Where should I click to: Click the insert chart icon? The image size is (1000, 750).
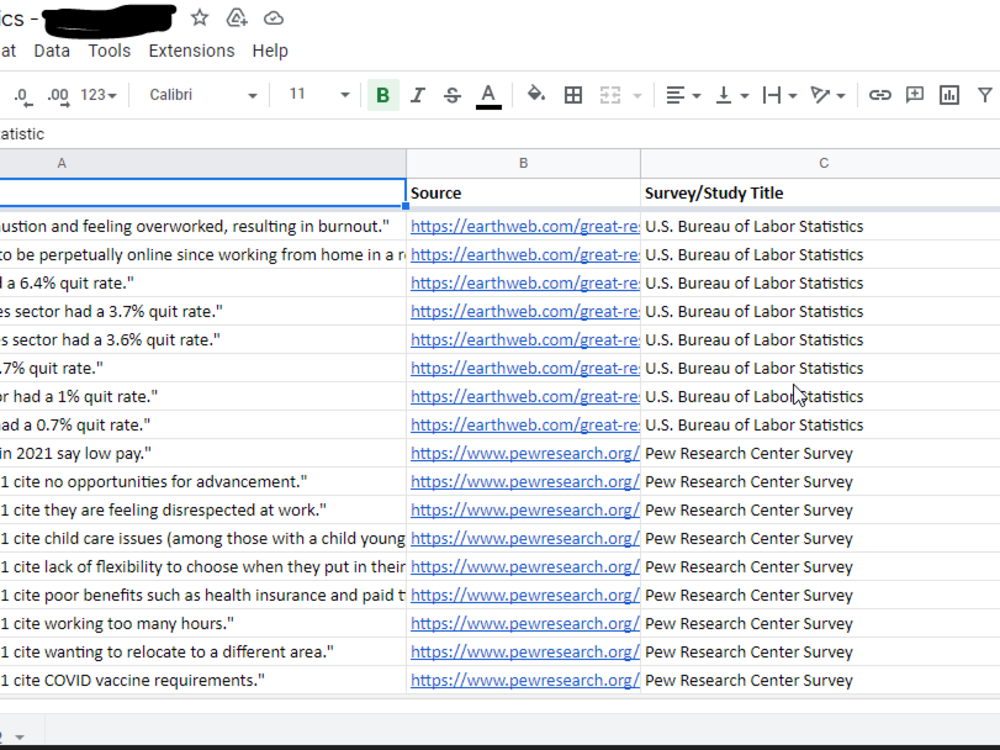point(949,95)
